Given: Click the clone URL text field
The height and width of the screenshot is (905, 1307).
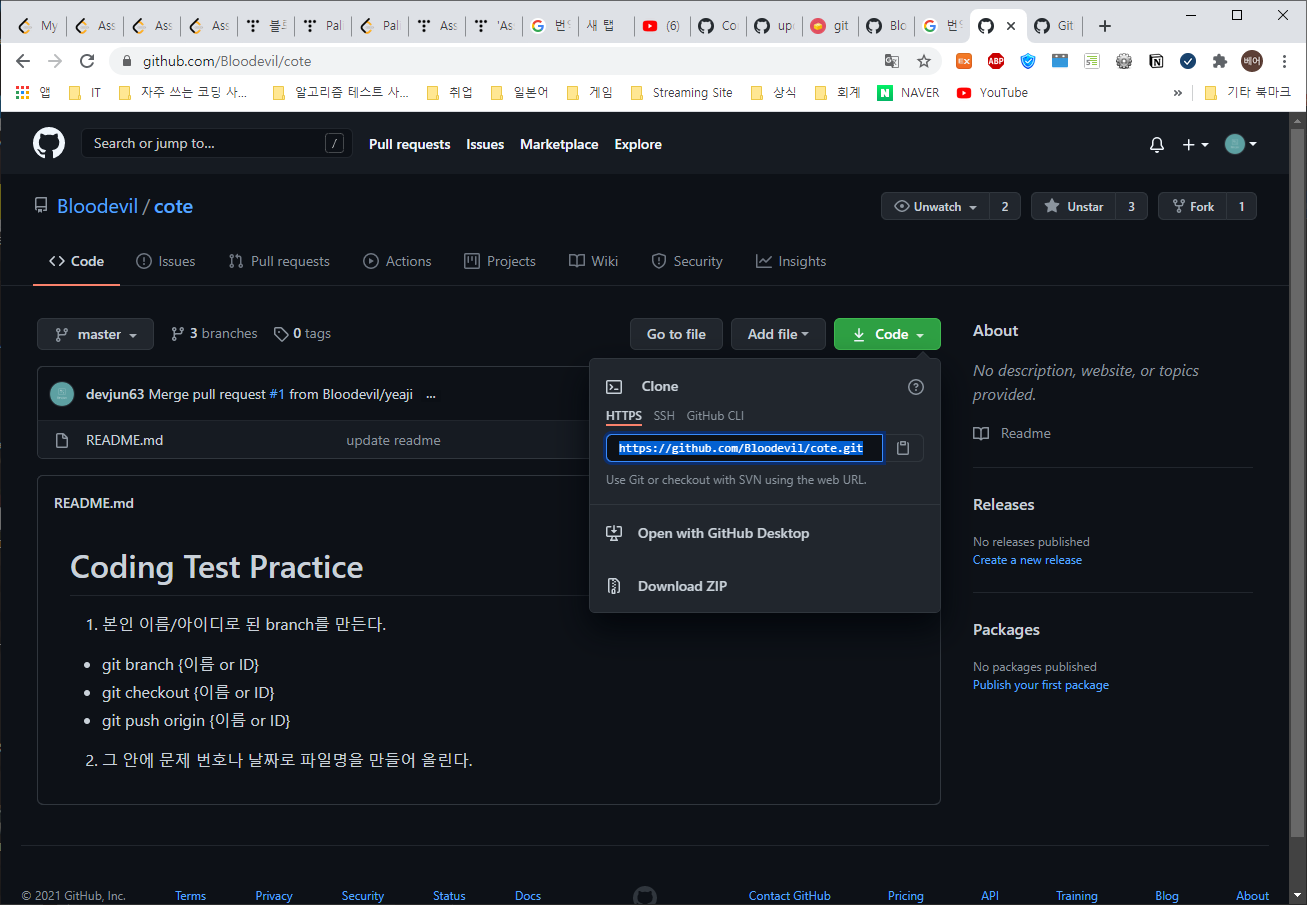Looking at the screenshot, I should (x=744, y=448).
